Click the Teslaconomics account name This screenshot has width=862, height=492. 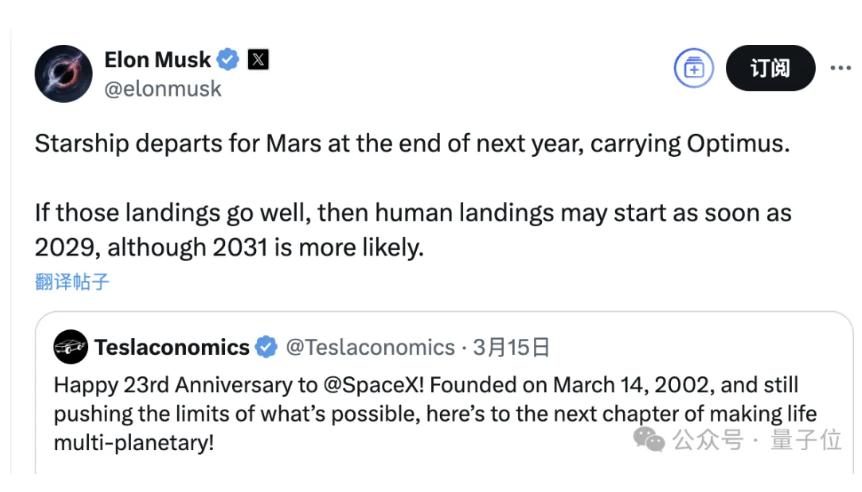click(x=172, y=347)
